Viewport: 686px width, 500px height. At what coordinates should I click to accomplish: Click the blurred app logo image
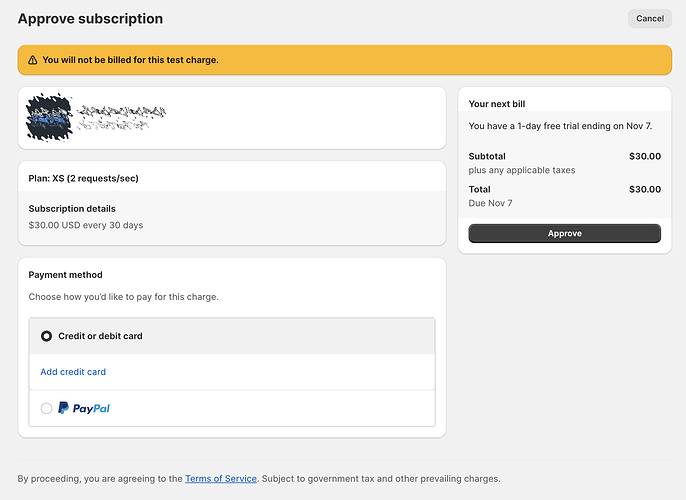tap(51, 118)
